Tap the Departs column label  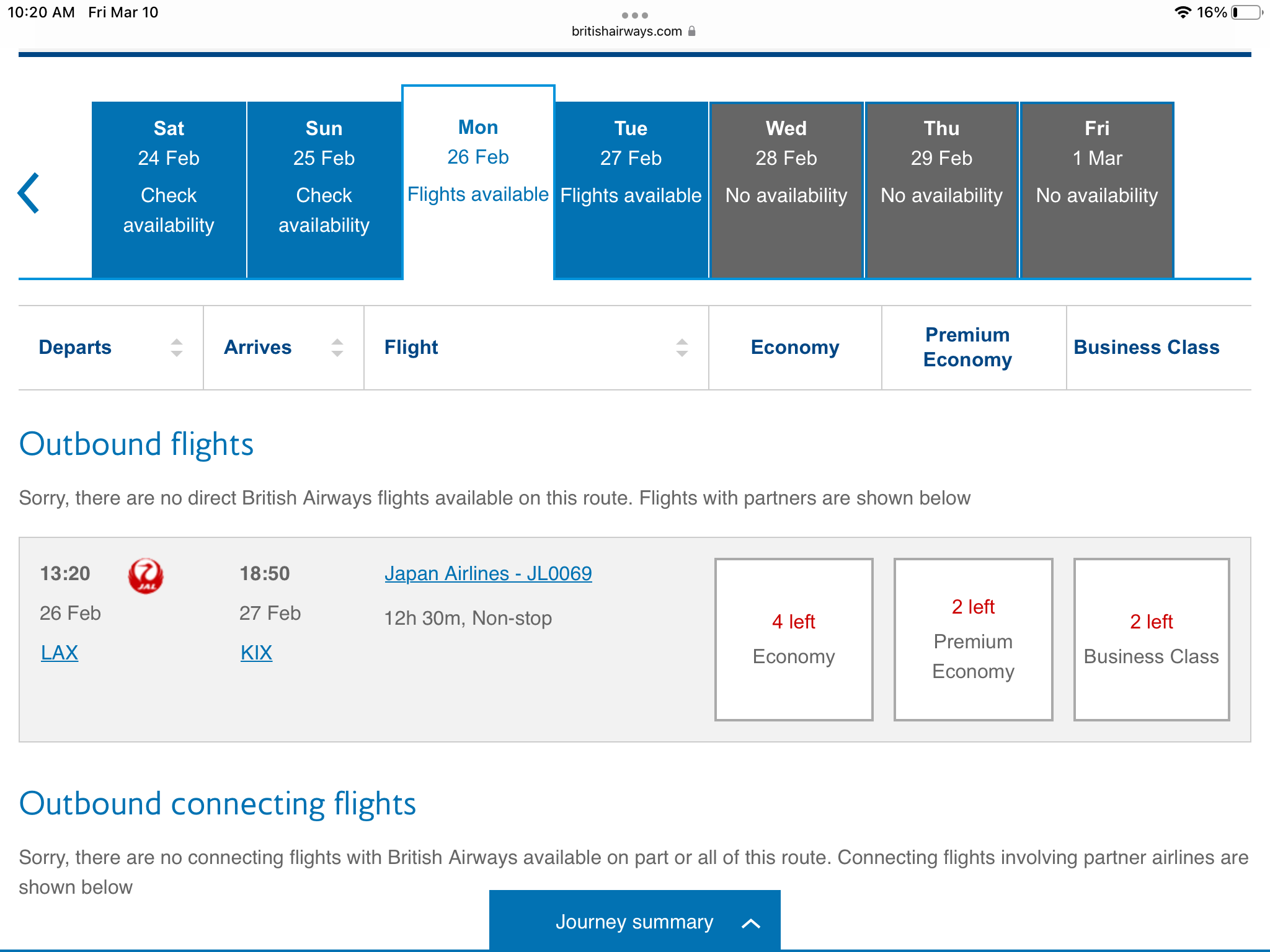point(75,347)
